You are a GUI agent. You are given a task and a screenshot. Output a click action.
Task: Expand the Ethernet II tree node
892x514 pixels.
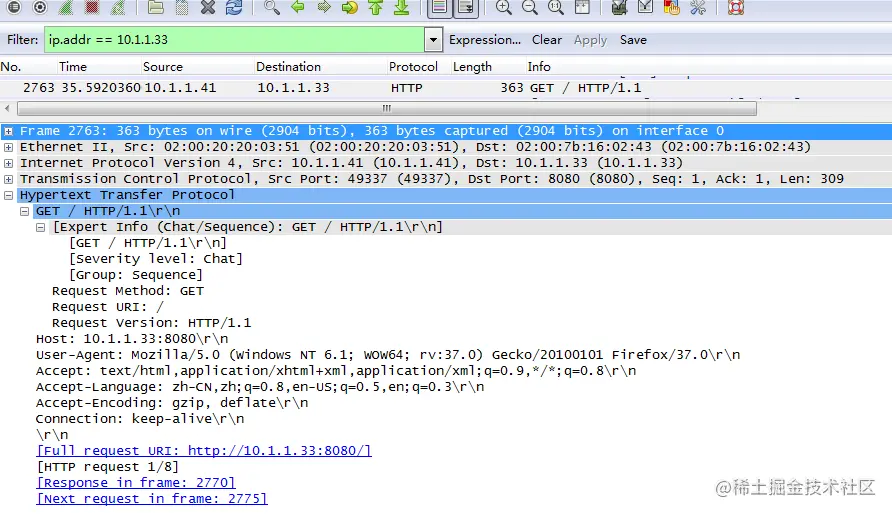[9, 147]
